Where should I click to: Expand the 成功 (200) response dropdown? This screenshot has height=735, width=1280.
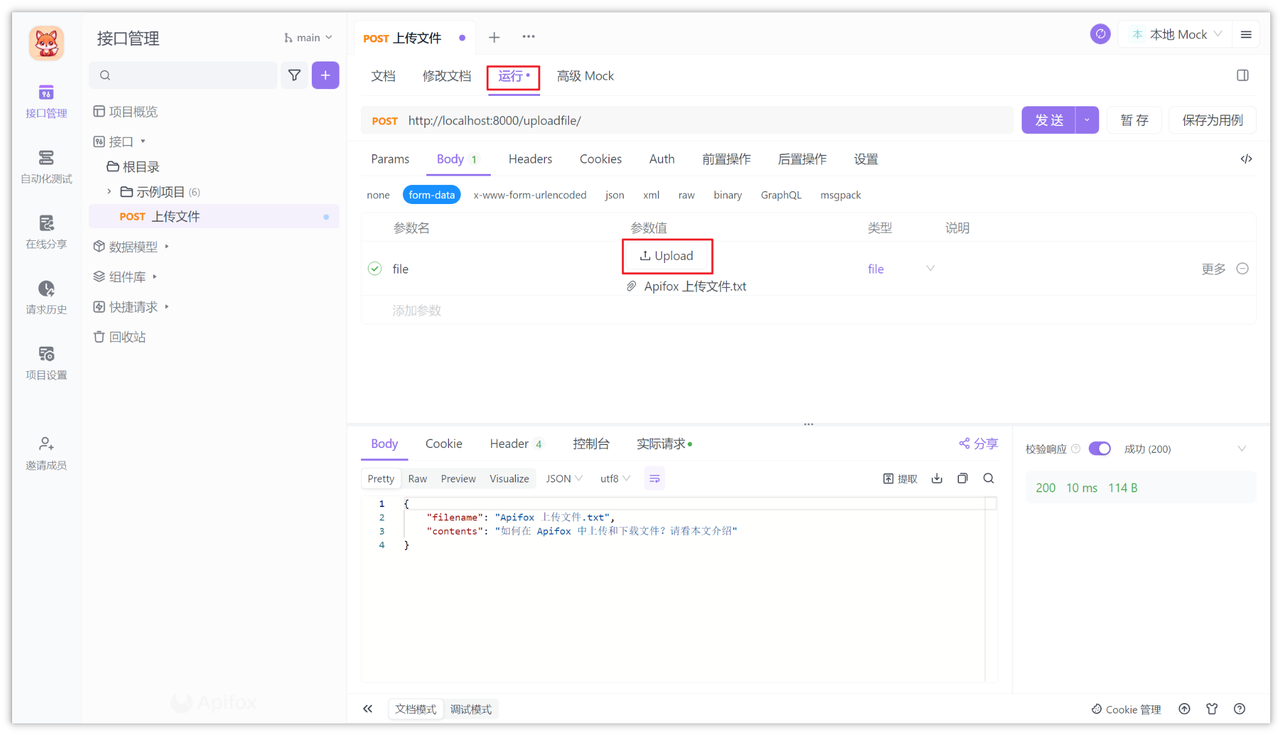[1242, 449]
